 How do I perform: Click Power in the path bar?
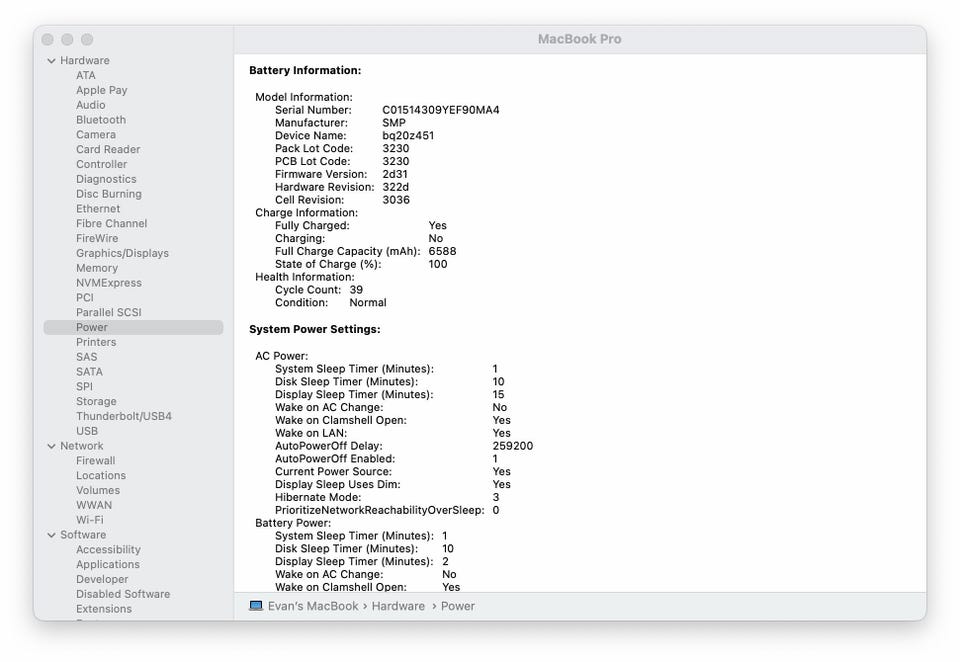[x=458, y=606]
